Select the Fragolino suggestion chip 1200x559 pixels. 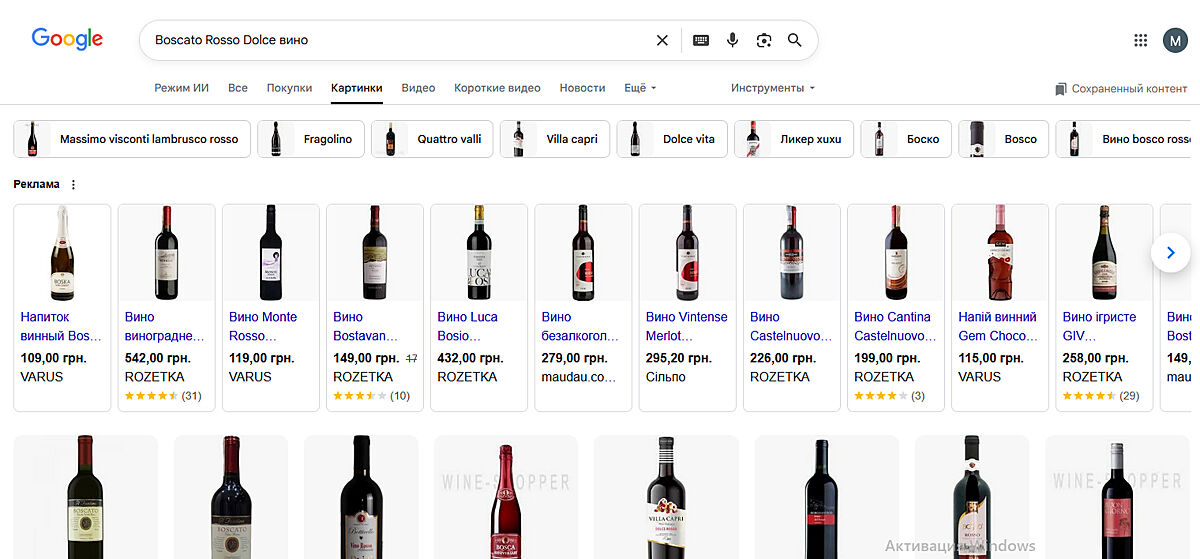pyautogui.click(x=310, y=139)
